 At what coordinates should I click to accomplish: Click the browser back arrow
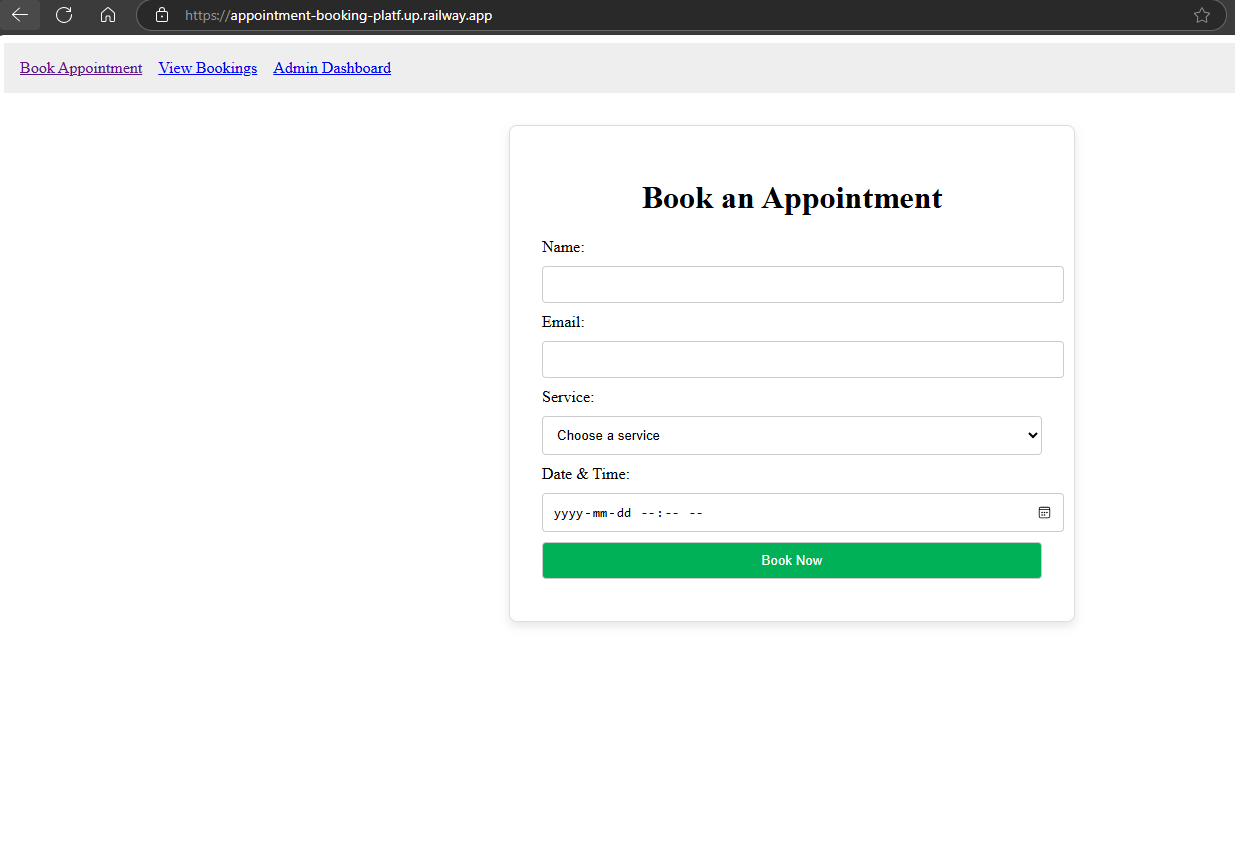point(20,15)
